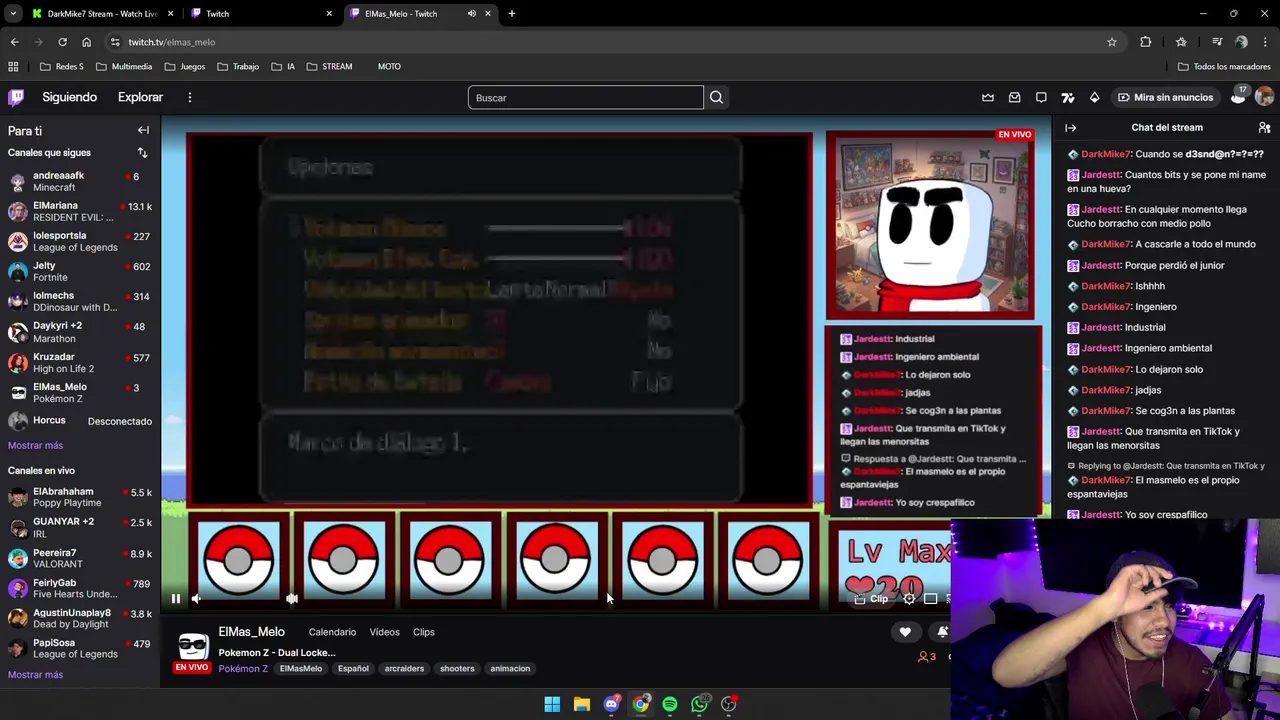Open the chat community users icon
This screenshot has width=1280, height=720.
point(1264,128)
